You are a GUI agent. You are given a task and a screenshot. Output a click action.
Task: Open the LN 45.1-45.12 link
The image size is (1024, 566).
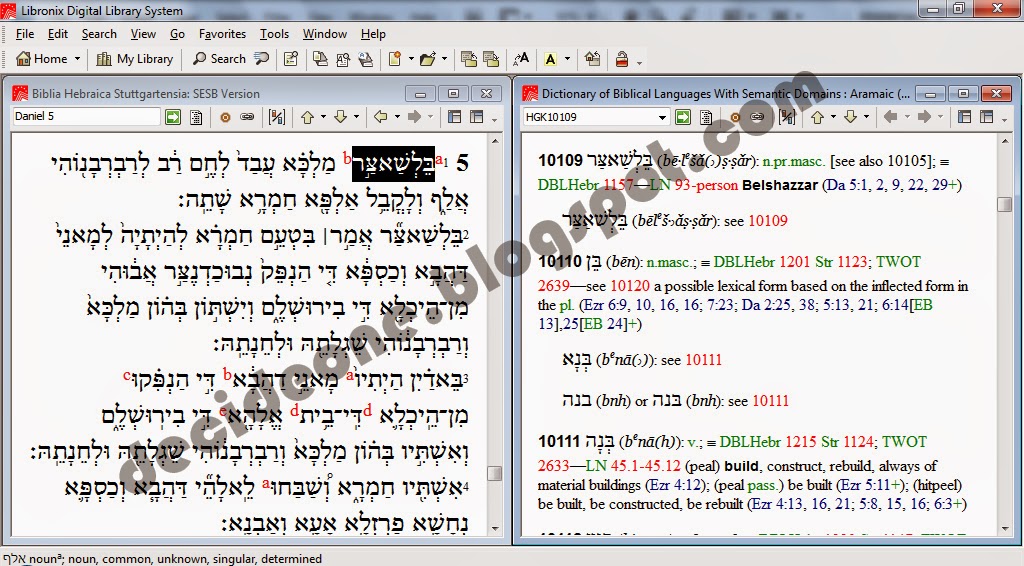(633, 466)
